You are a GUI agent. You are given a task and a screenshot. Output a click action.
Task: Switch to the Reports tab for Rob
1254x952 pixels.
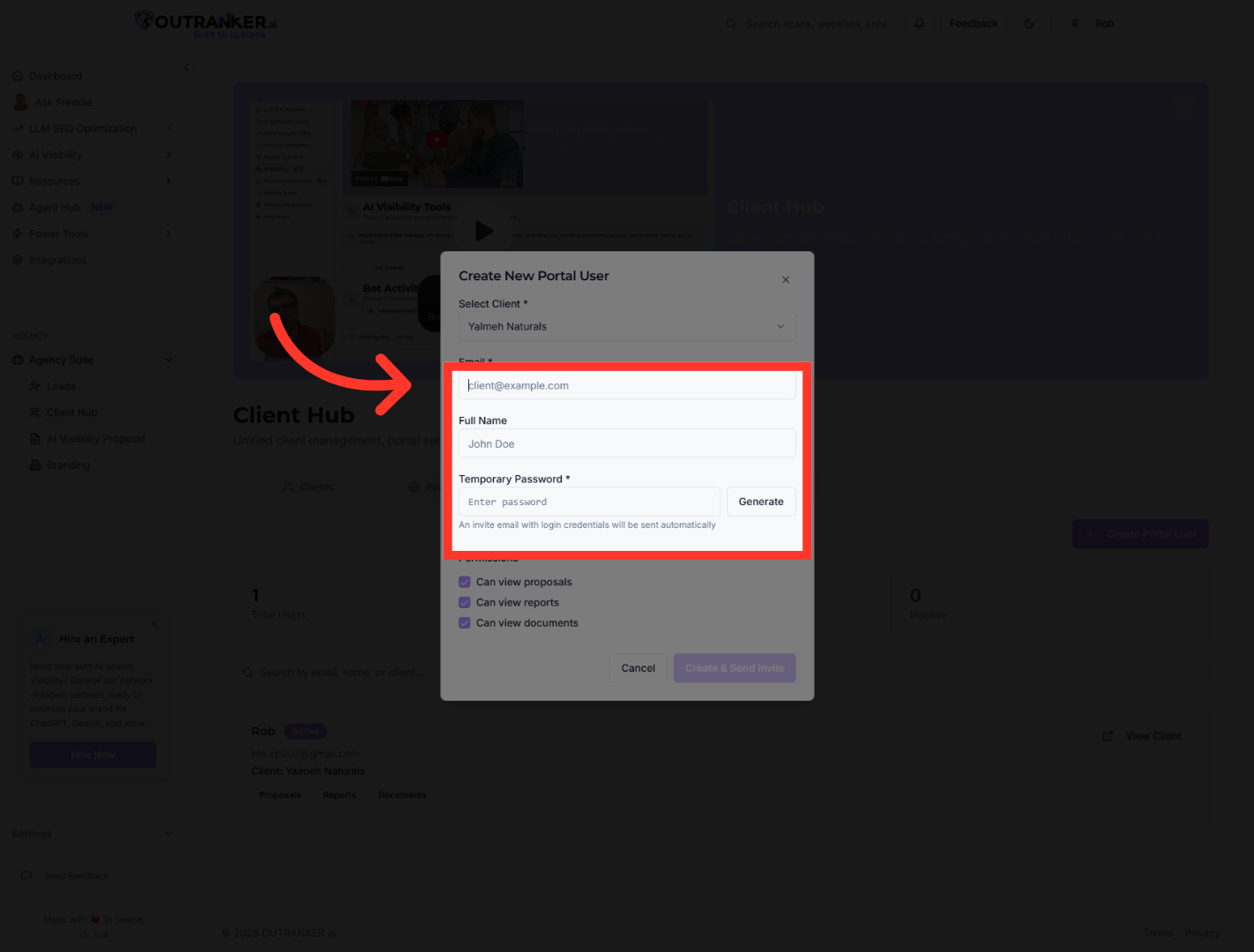340,794
